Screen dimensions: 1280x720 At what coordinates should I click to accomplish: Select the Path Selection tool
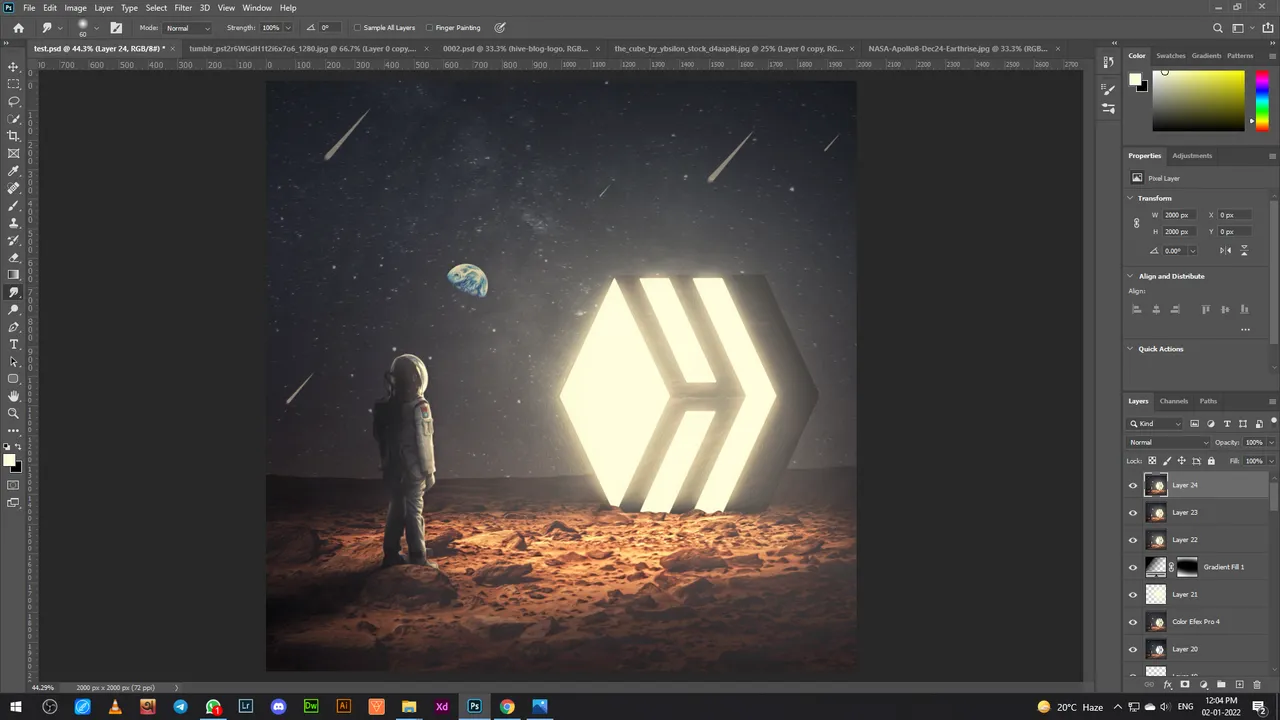(x=13, y=361)
